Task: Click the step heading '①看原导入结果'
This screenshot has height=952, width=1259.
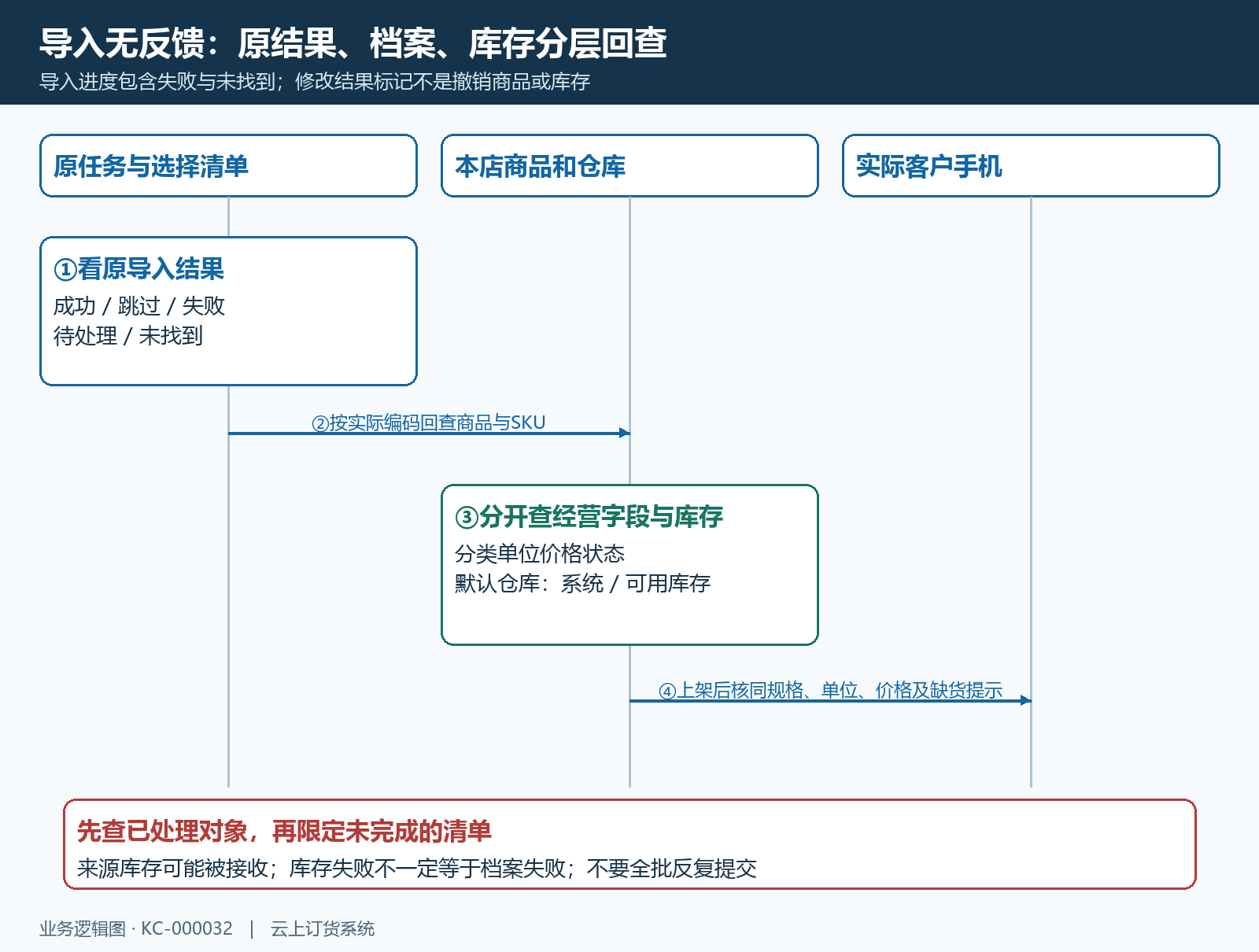Action: tap(138, 269)
